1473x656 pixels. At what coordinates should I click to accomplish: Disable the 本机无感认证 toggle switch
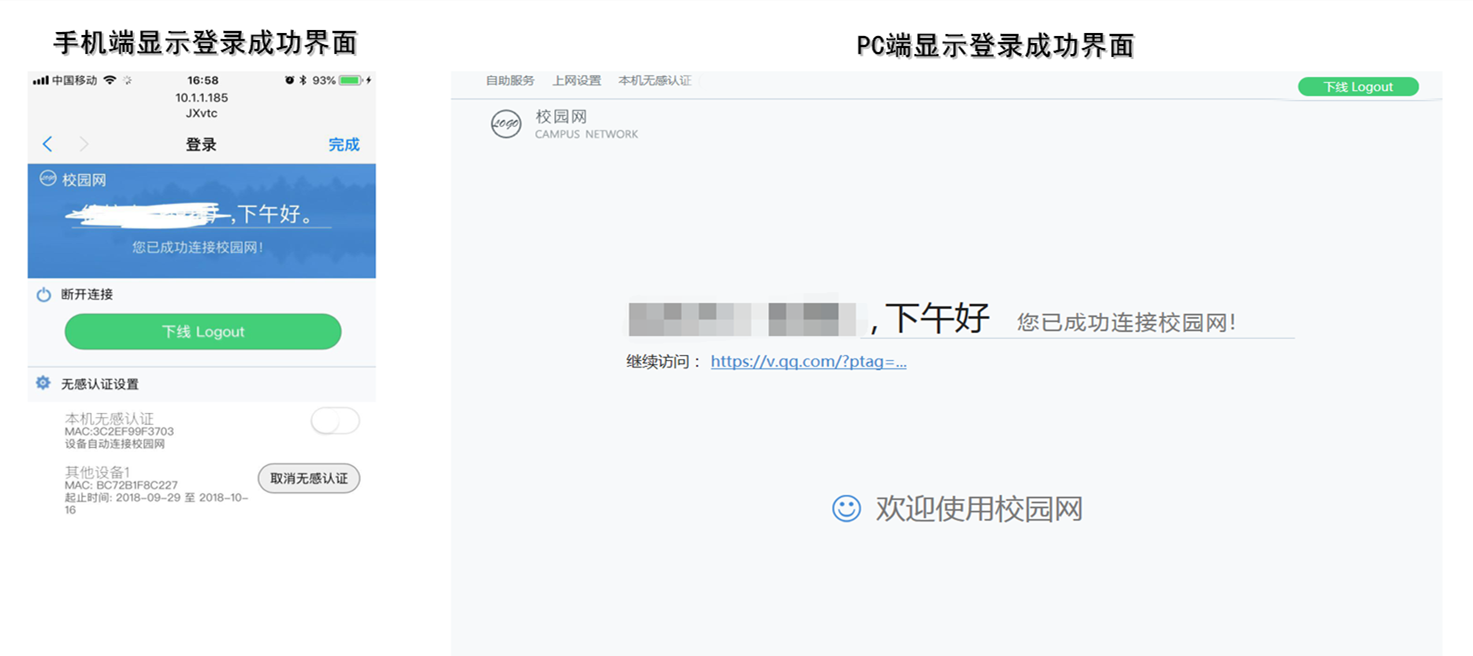coord(335,423)
